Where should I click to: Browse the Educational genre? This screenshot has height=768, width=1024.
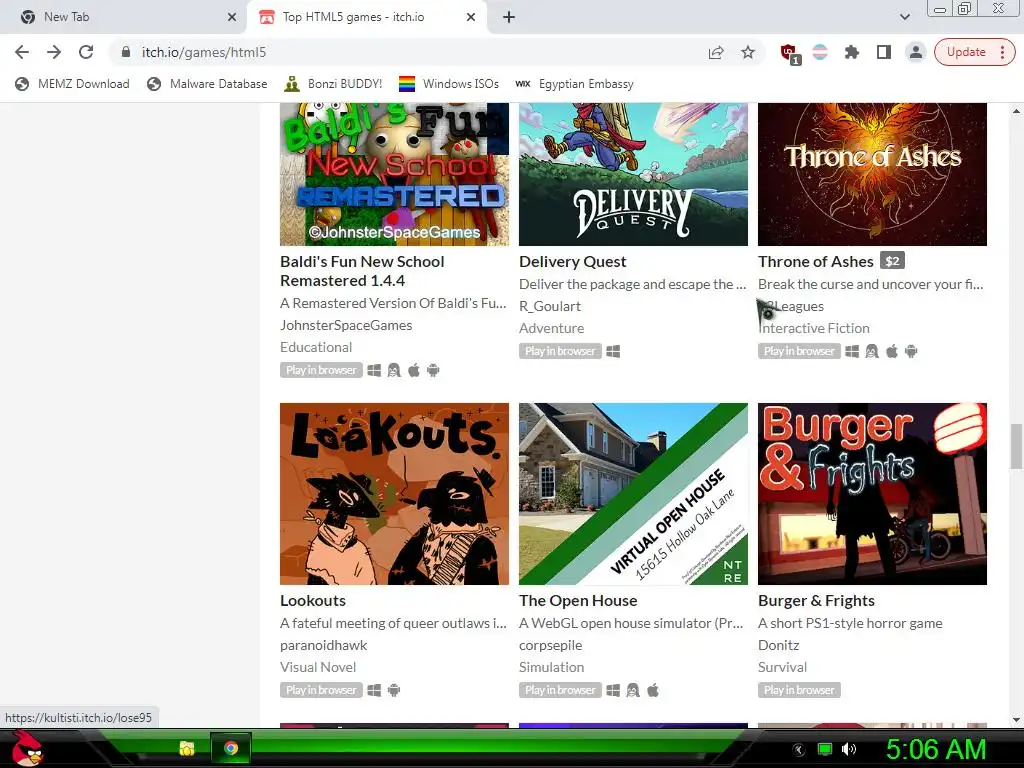click(x=316, y=347)
